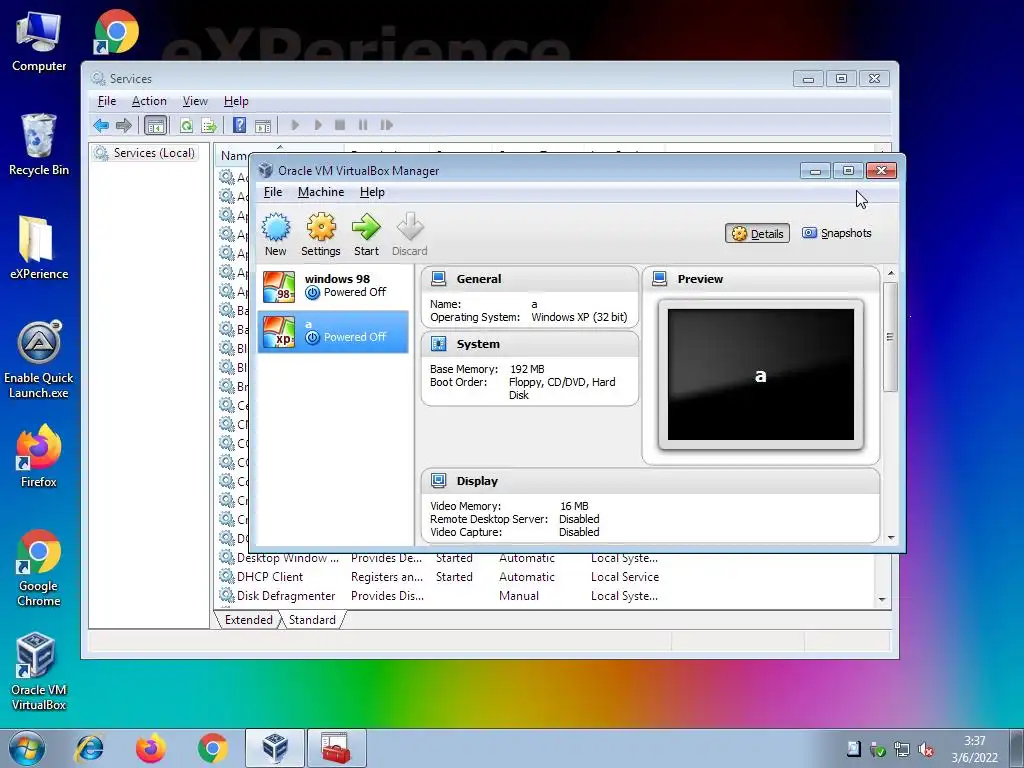Image resolution: width=1024 pixels, height=768 pixels.
Task: Open the VirtualBox Machine menu
Action: (x=321, y=192)
